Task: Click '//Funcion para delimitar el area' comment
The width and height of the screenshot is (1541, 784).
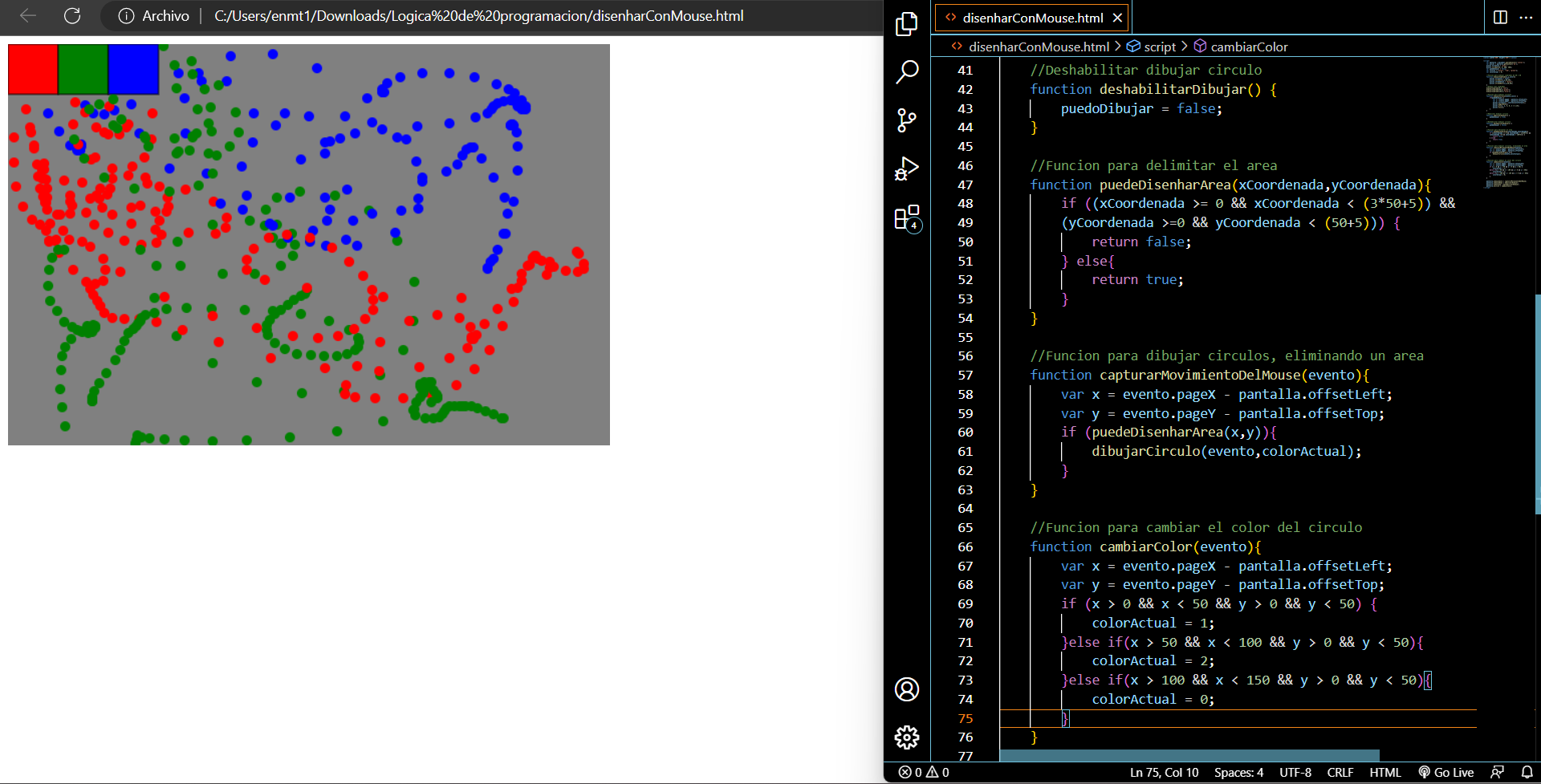Action: (1153, 165)
